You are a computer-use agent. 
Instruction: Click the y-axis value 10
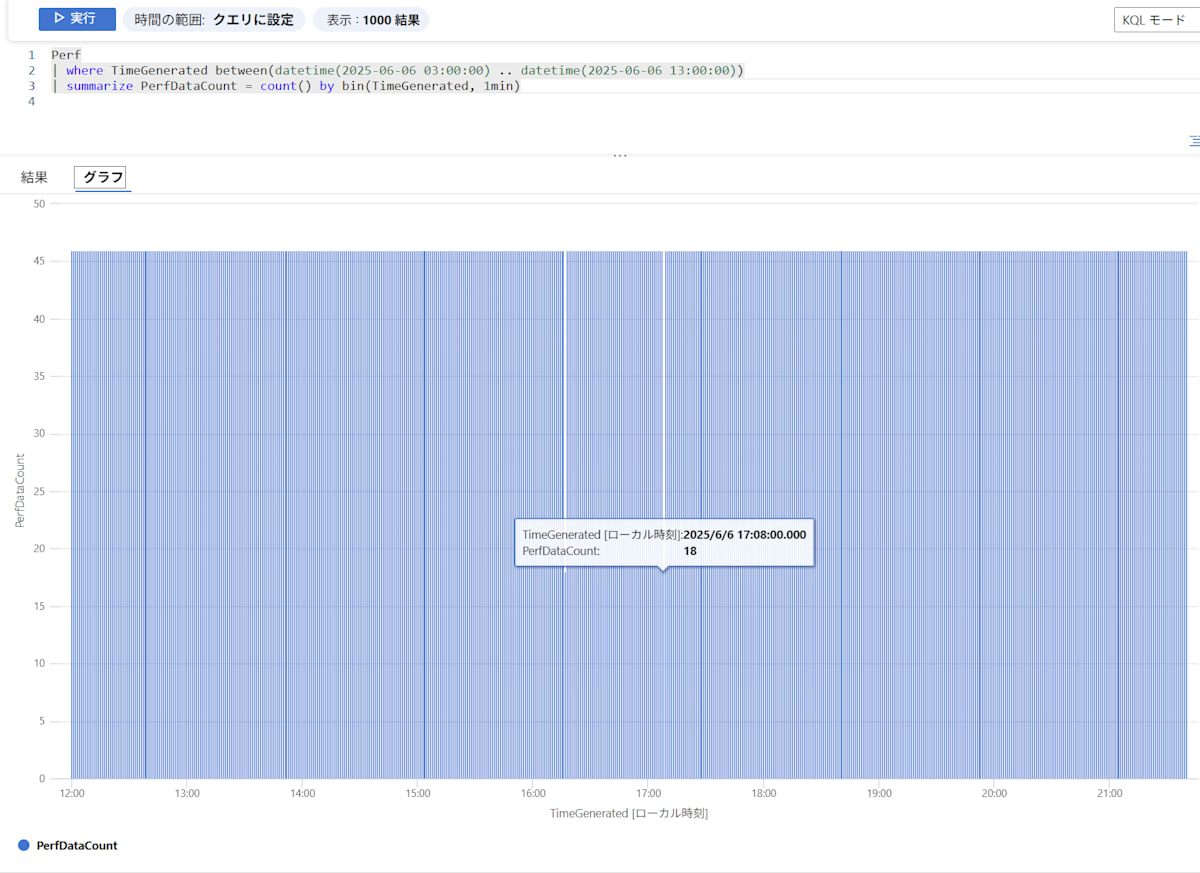pos(39,664)
